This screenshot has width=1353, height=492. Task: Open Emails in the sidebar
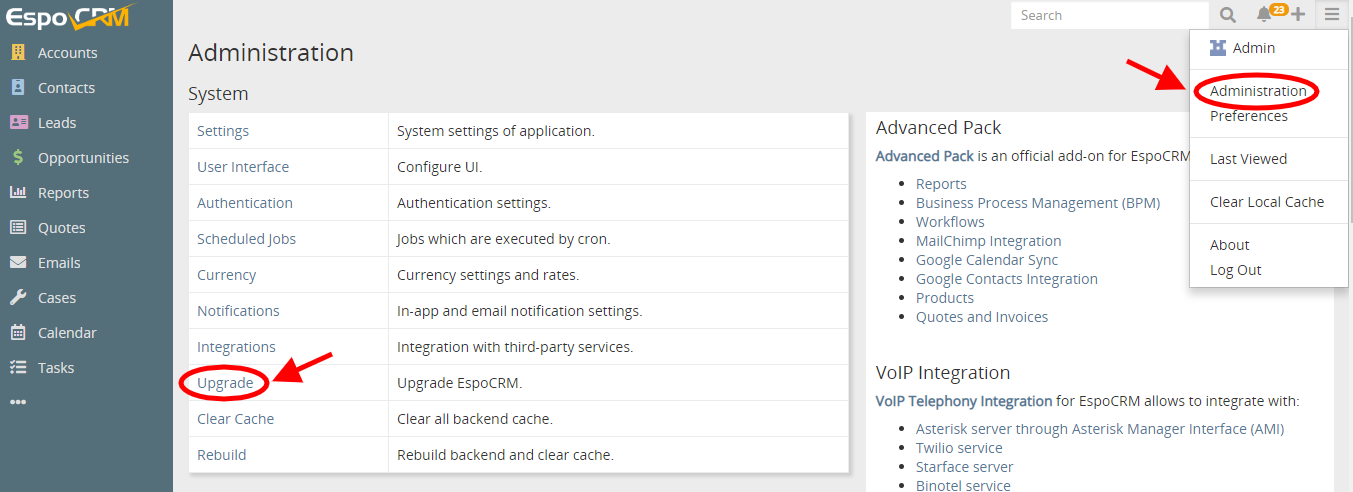[x=59, y=263]
